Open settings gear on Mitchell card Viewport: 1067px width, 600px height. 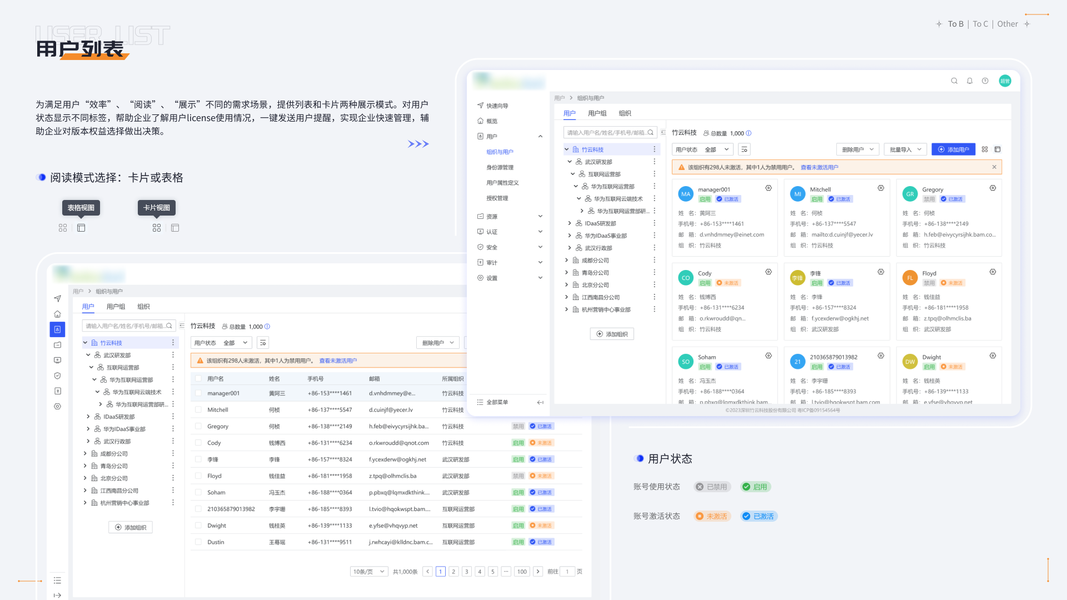pyautogui.click(x=881, y=188)
